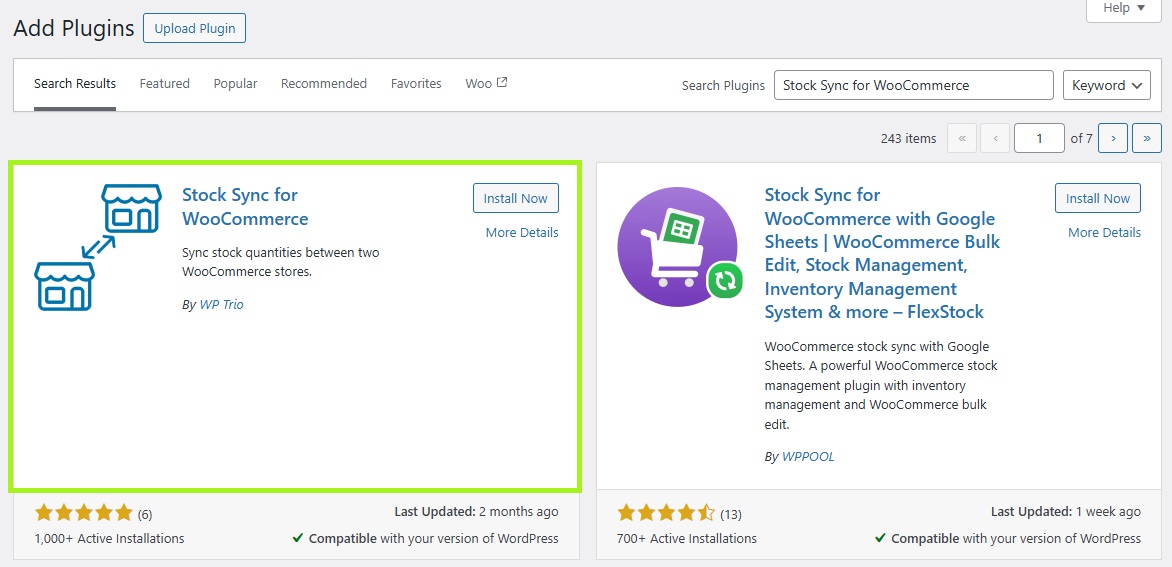Open the WPPOOL author link
Screen dimensions: 1172x567
[808, 456]
